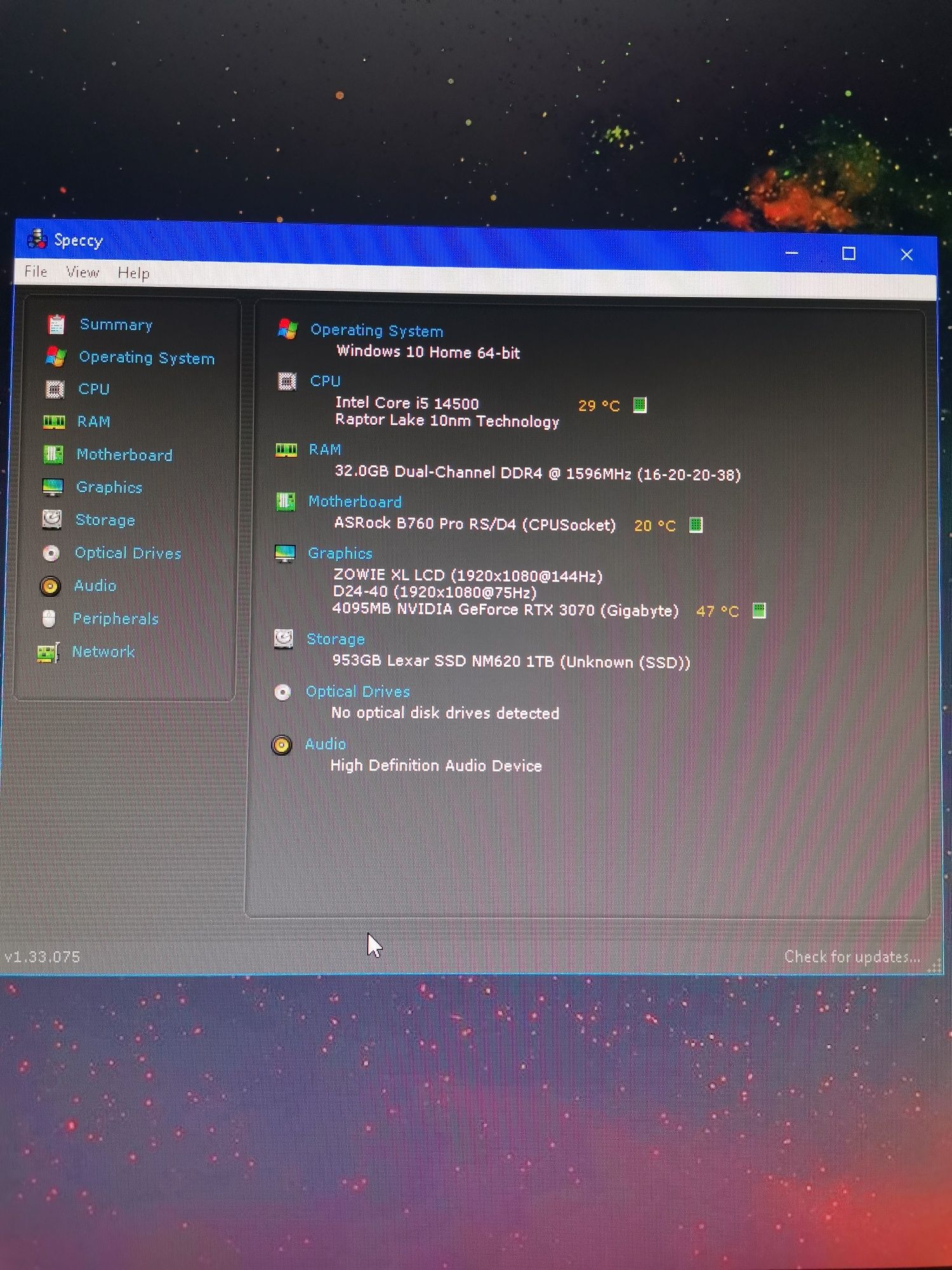
Task: Click the Windows flag icon in summary panel
Action: tap(288, 329)
